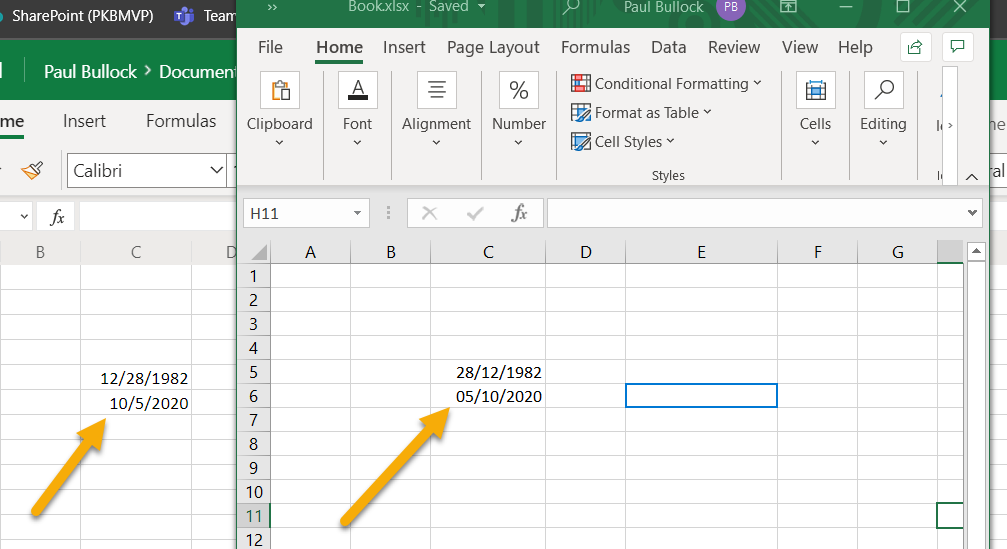This screenshot has height=549, width=1007.
Task: Click the Insert Function fx button
Action: coord(519,213)
